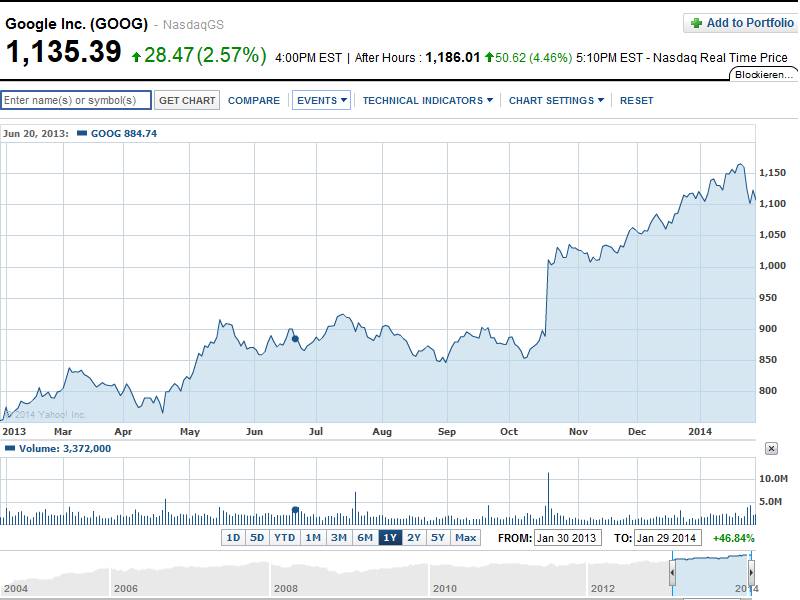Click the right handle of the range slider

[x=751, y=572]
